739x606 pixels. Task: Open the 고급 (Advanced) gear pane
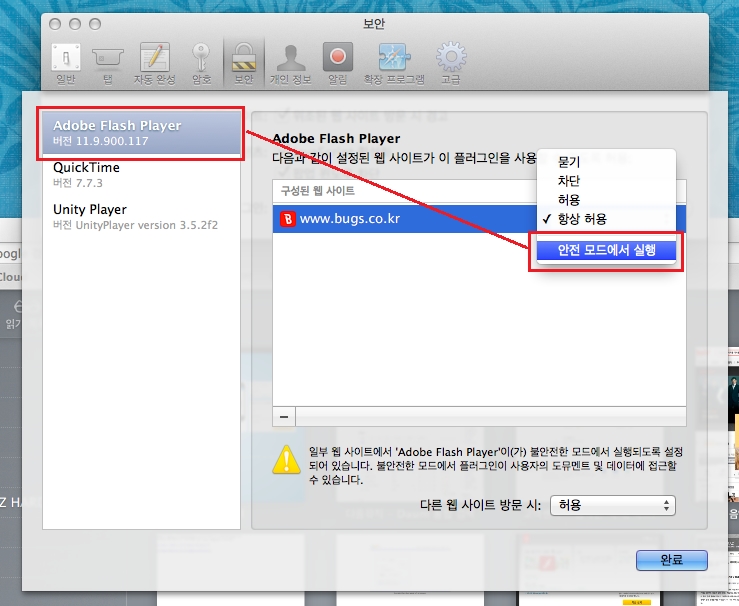point(451,65)
